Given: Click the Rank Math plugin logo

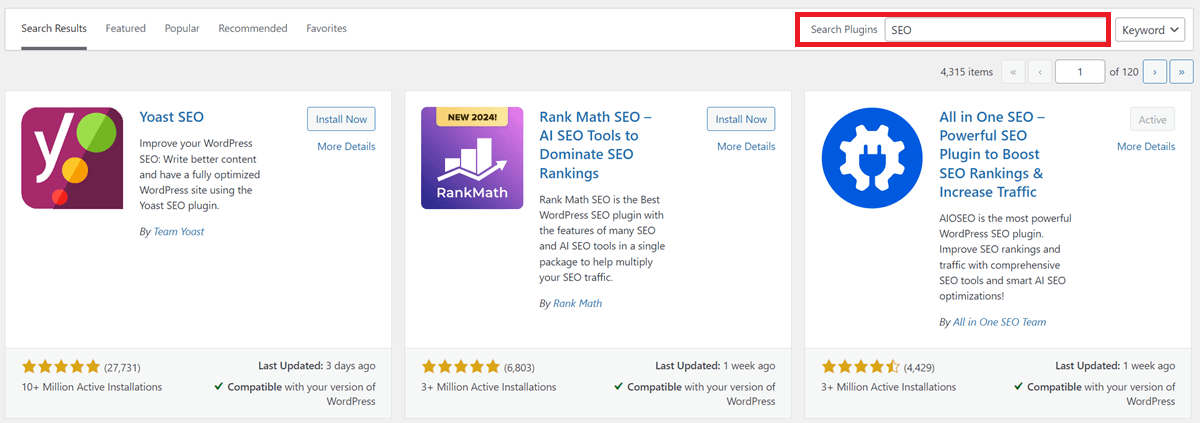Looking at the screenshot, I should [472, 158].
